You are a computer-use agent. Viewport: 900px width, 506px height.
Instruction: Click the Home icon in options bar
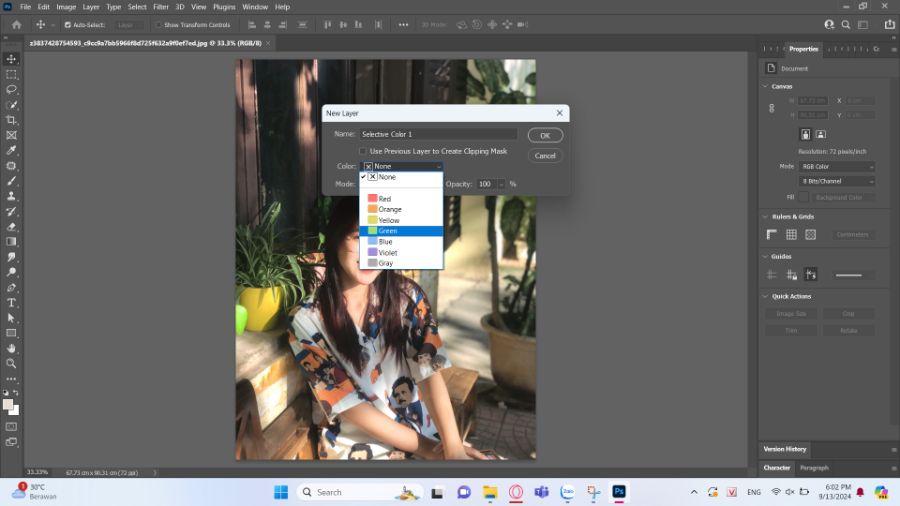(17, 25)
